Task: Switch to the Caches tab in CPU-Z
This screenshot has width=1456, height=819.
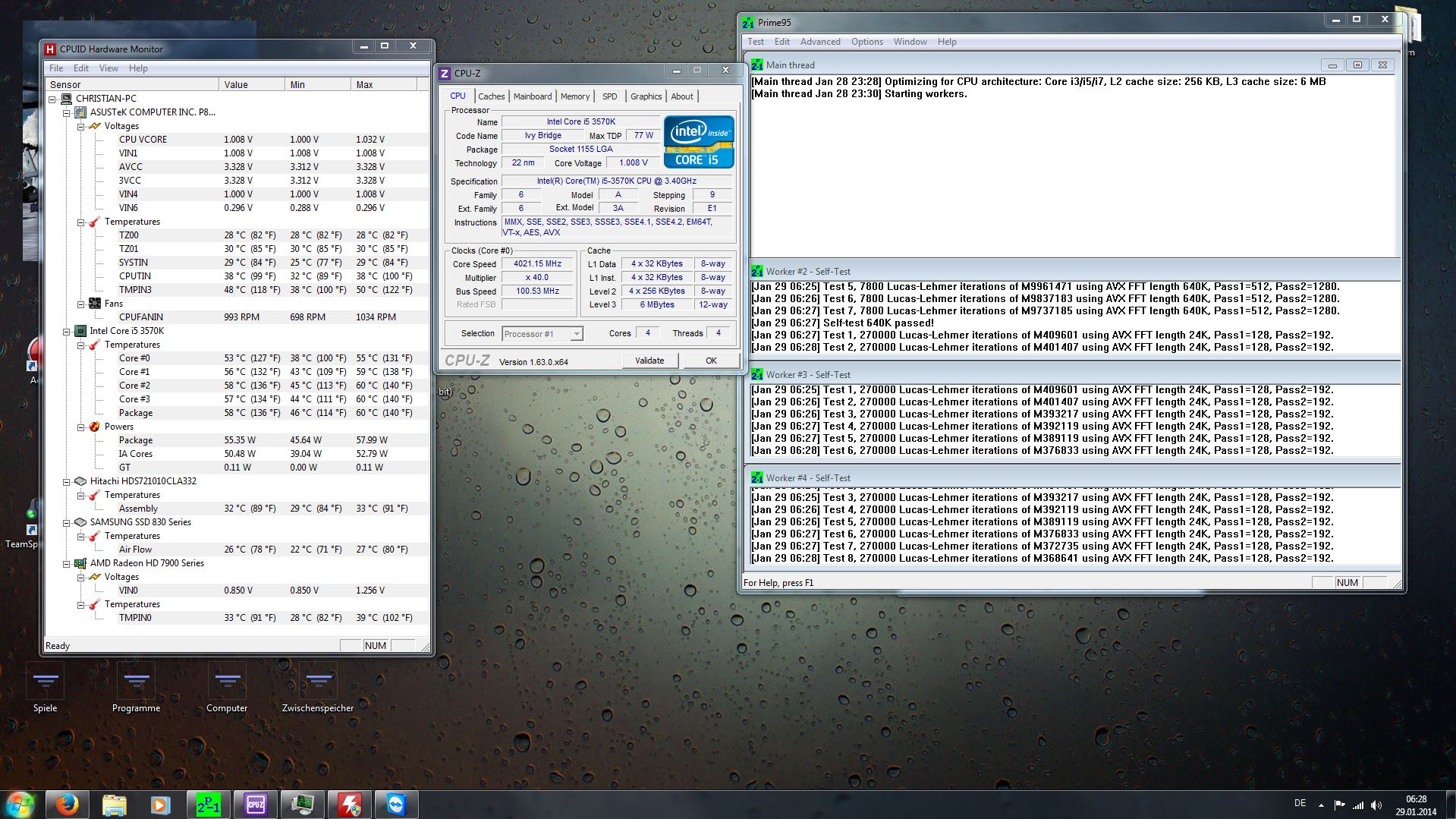Action: pyautogui.click(x=491, y=96)
